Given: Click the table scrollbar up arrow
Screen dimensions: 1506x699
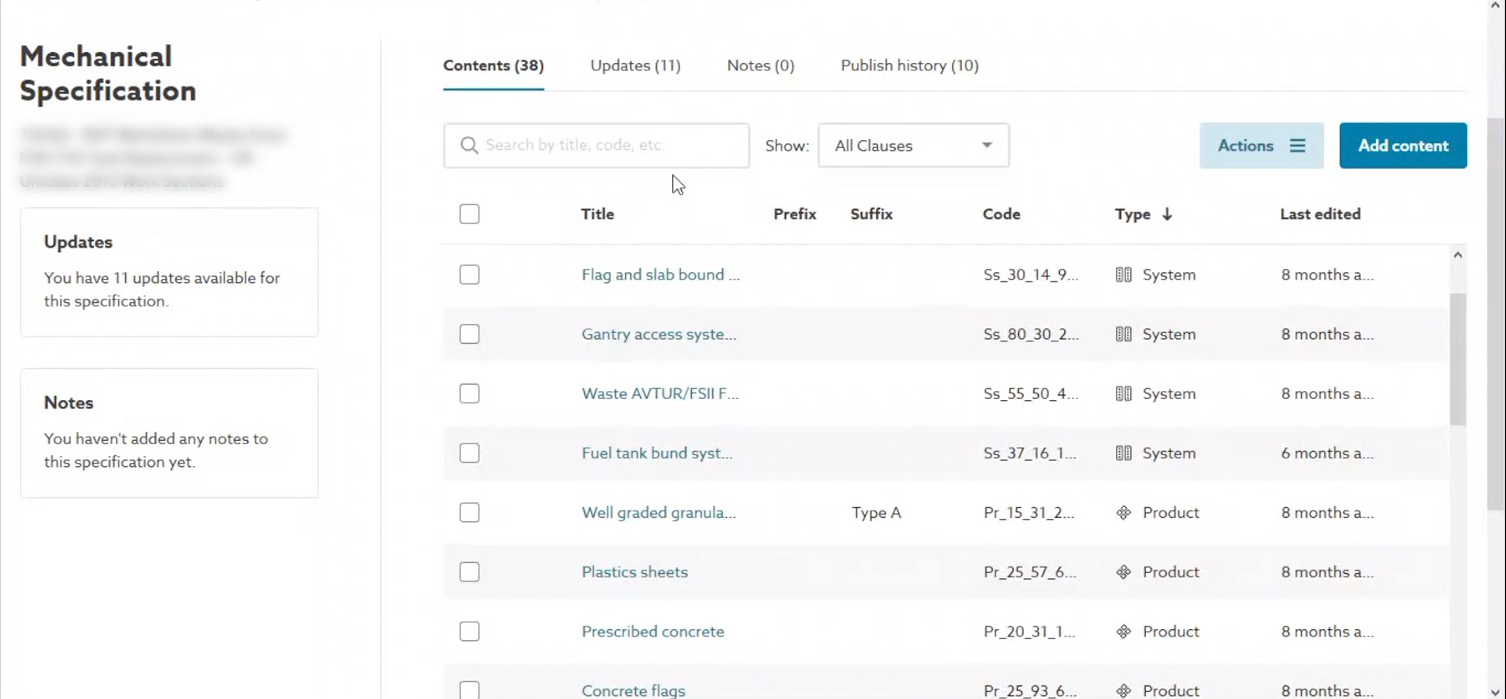Looking at the screenshot, I should point(1458,255).
